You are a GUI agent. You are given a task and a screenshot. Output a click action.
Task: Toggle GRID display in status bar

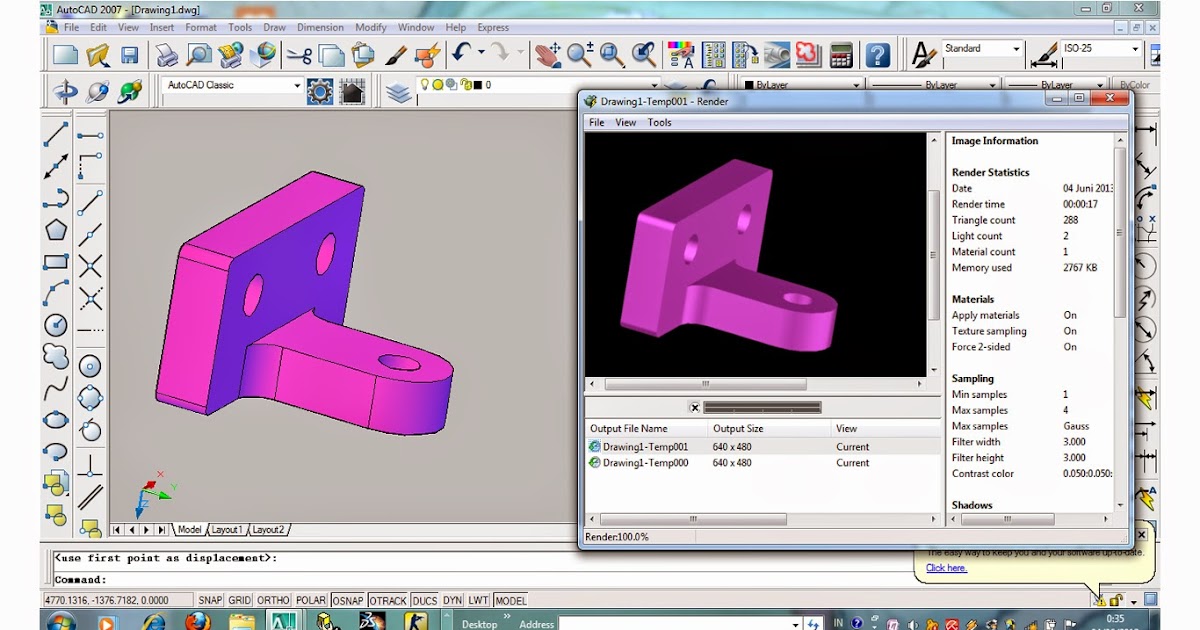click(x=240, y=600)
